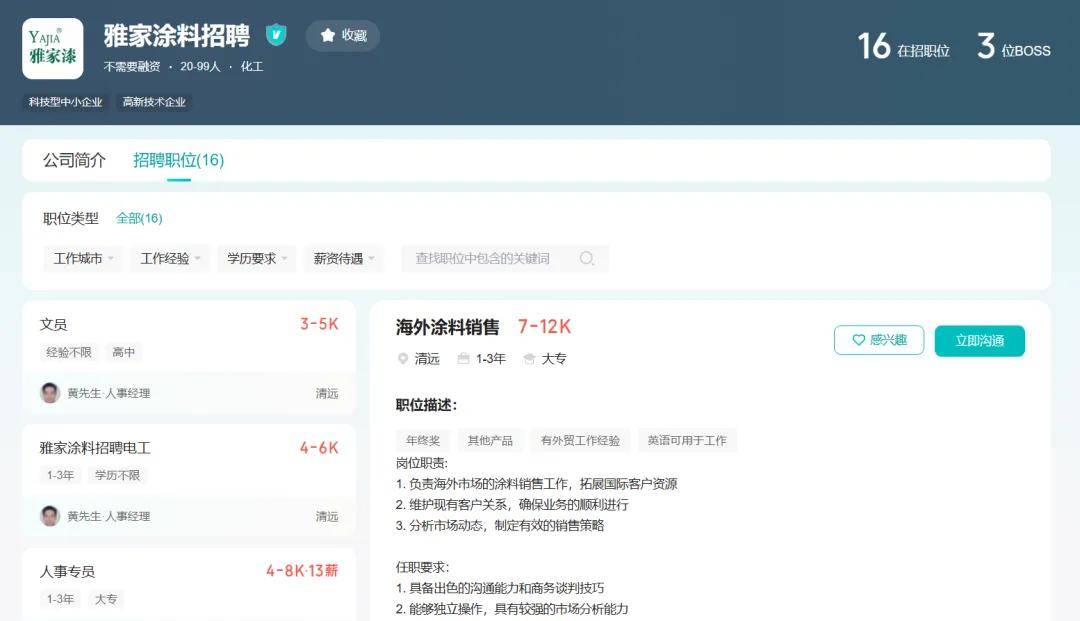This screenshot has width=1080, height=621.
Task: Select the 全部(16) job type filter
Action: pyautogui.click(x=139, y=218)
